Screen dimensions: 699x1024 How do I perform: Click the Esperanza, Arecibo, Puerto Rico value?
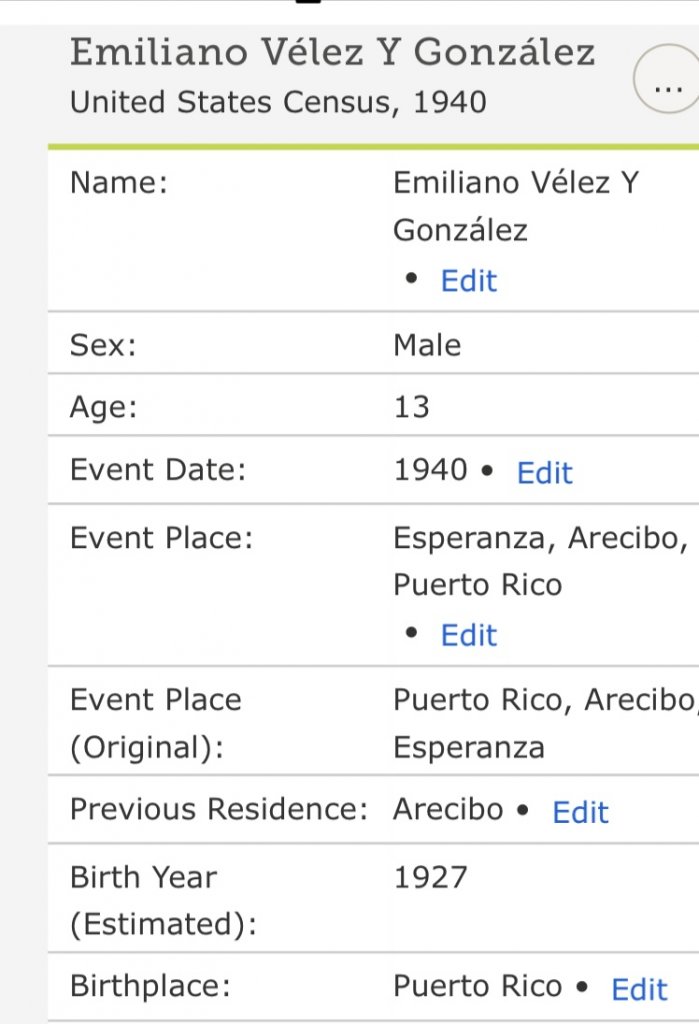point(539,561)
